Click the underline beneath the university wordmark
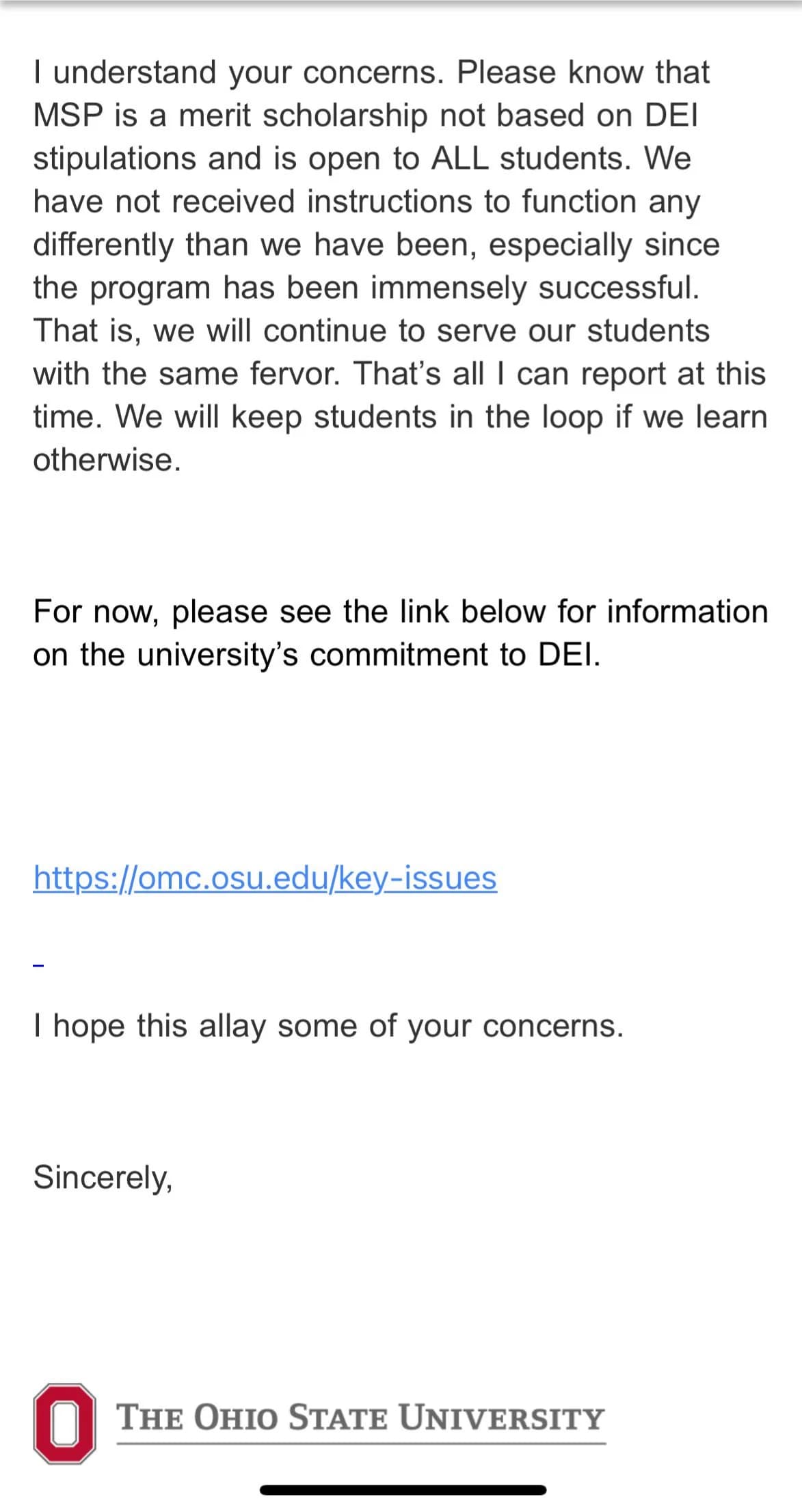The image size is (802, 1512). 360,1443
